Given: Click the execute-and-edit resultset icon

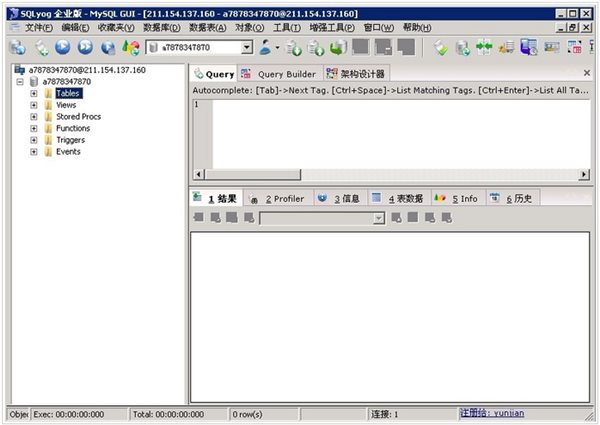Looking at the screenshot, I should [108, 47].
